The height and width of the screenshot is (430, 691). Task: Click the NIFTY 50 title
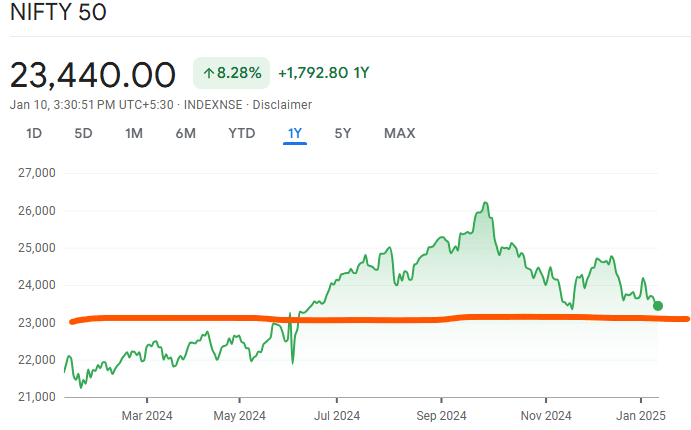coord(58,12)
